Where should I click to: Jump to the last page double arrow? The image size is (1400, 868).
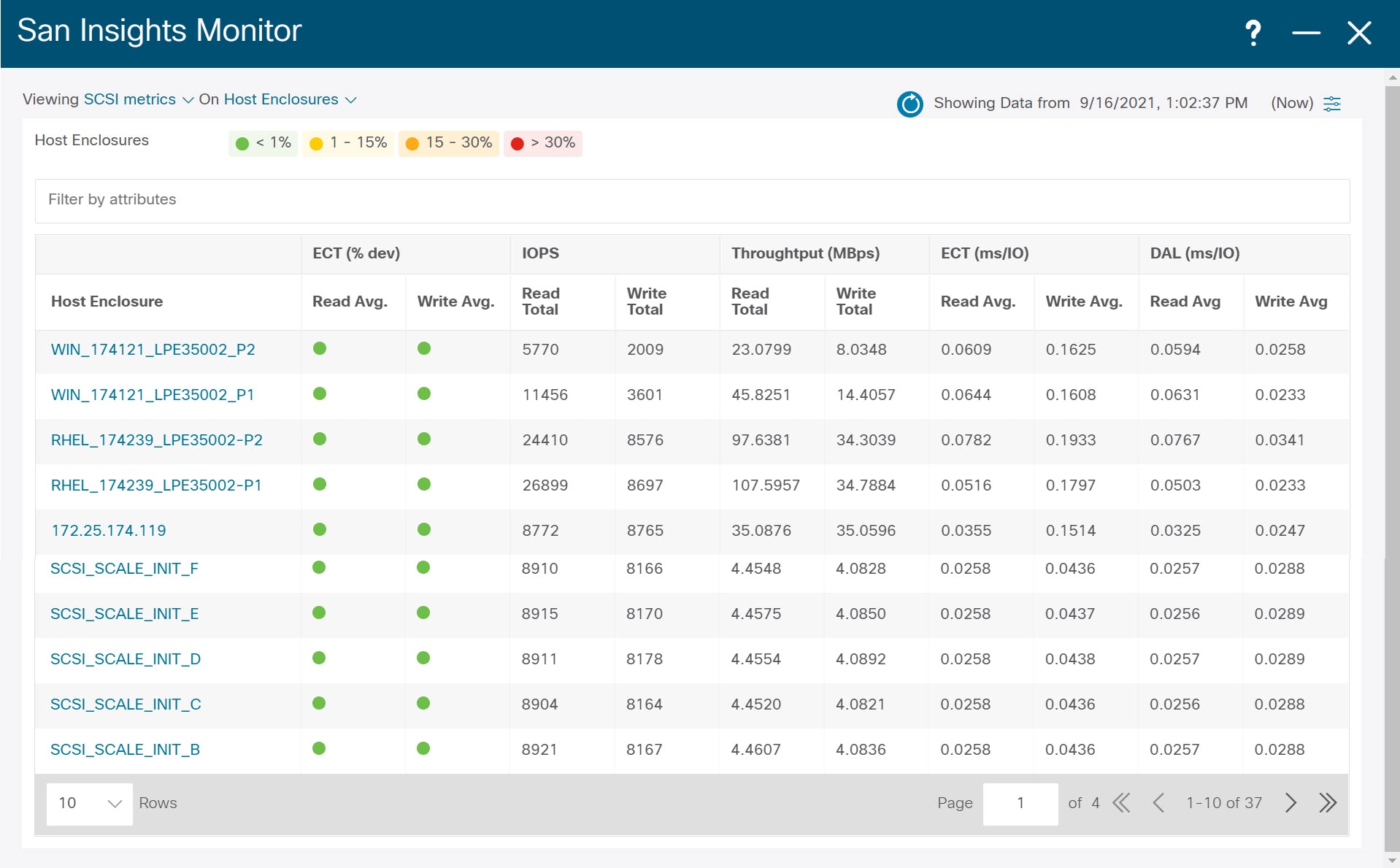[x=1328, y=804]
